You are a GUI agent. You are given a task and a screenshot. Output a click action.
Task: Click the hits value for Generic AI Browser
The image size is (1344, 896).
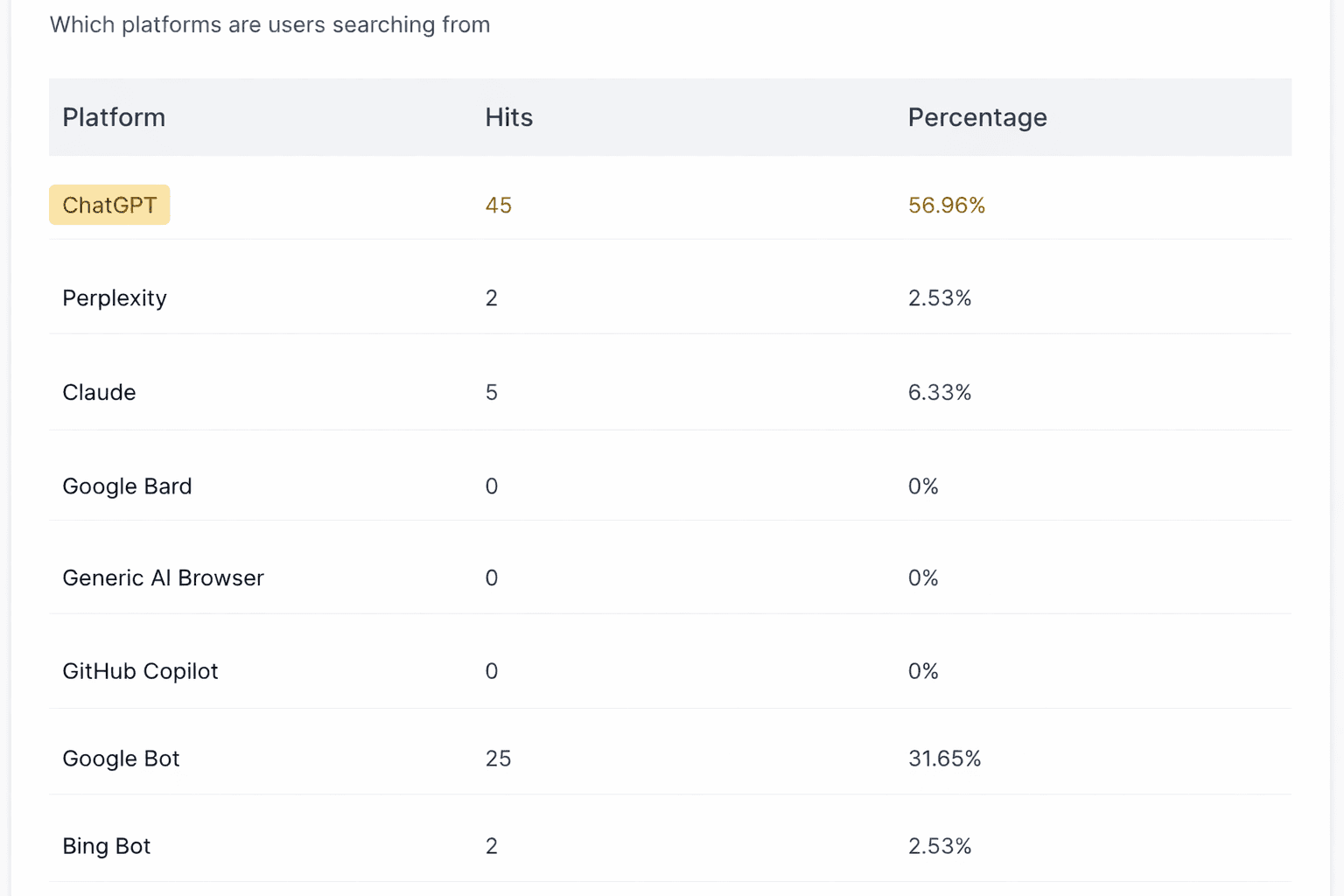click(x=491, y=578)
